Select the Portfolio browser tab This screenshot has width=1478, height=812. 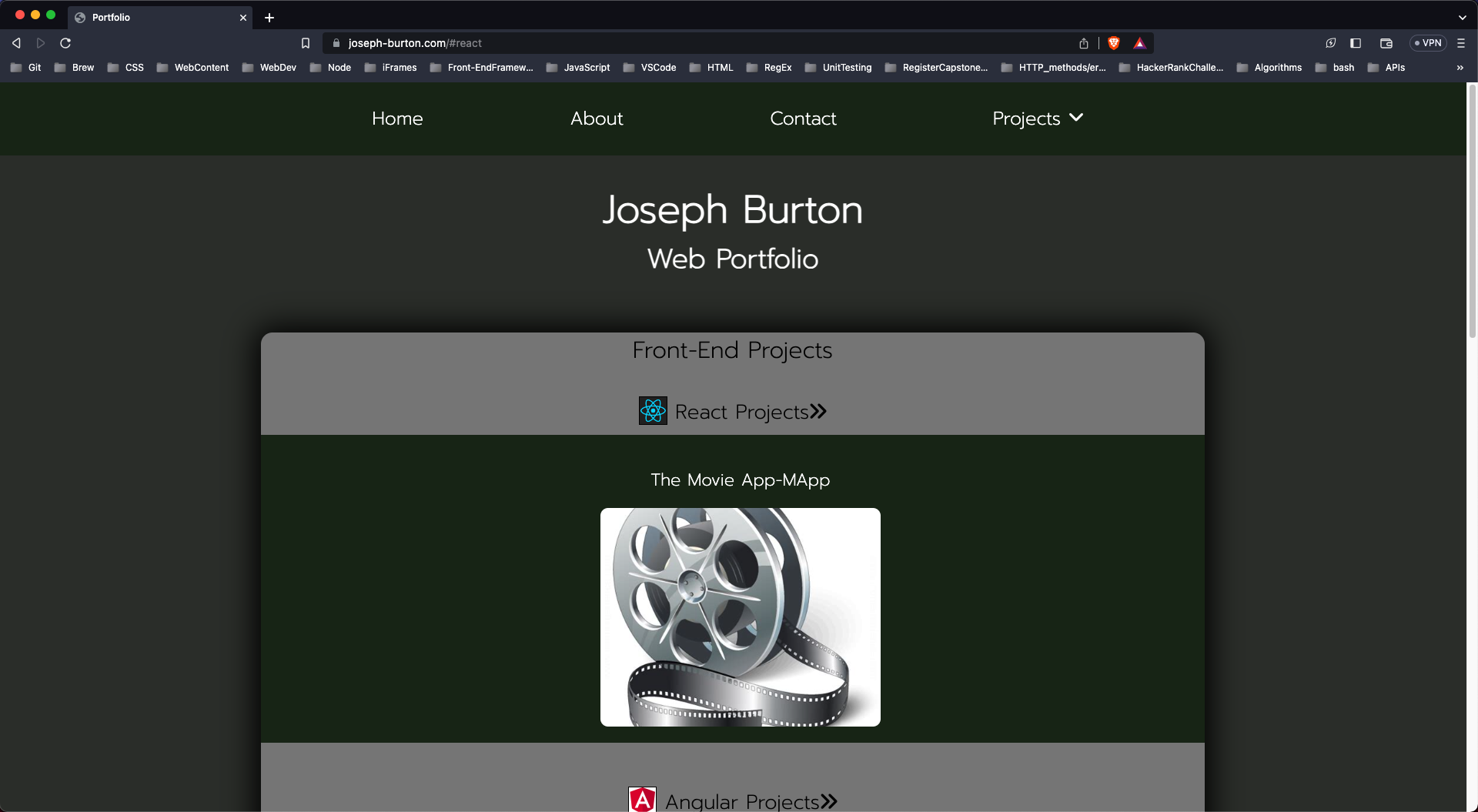coord(160,18)
